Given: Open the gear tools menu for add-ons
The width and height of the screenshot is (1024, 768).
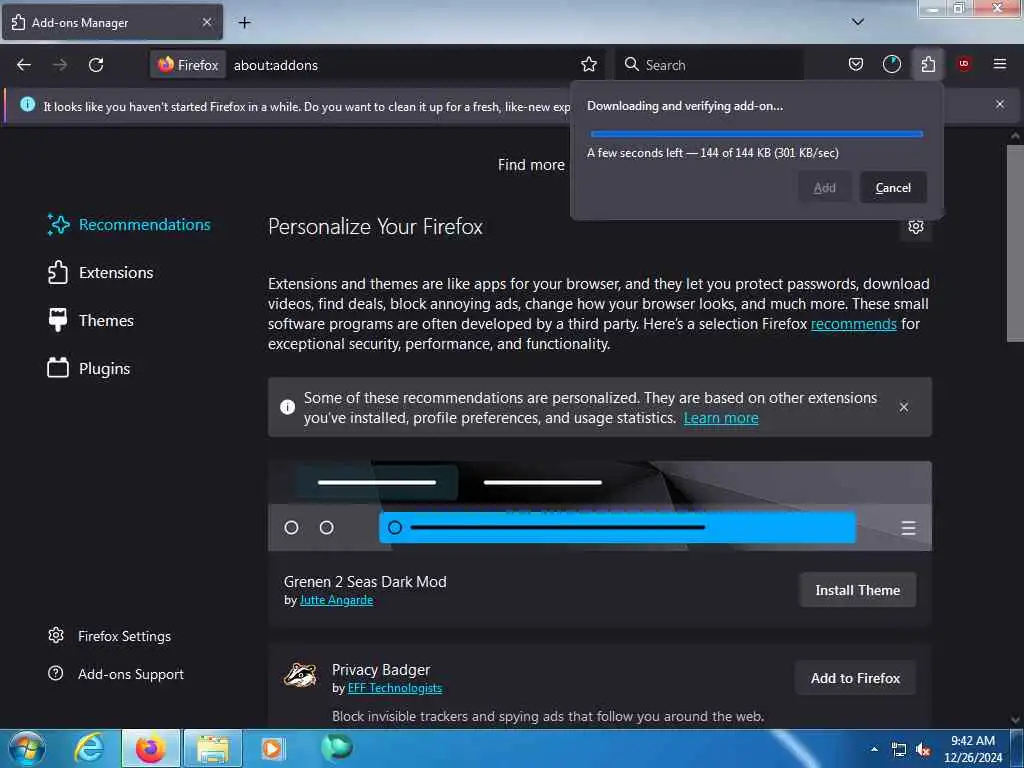Looking at the screenshot, I should click(x=916, y=227).
